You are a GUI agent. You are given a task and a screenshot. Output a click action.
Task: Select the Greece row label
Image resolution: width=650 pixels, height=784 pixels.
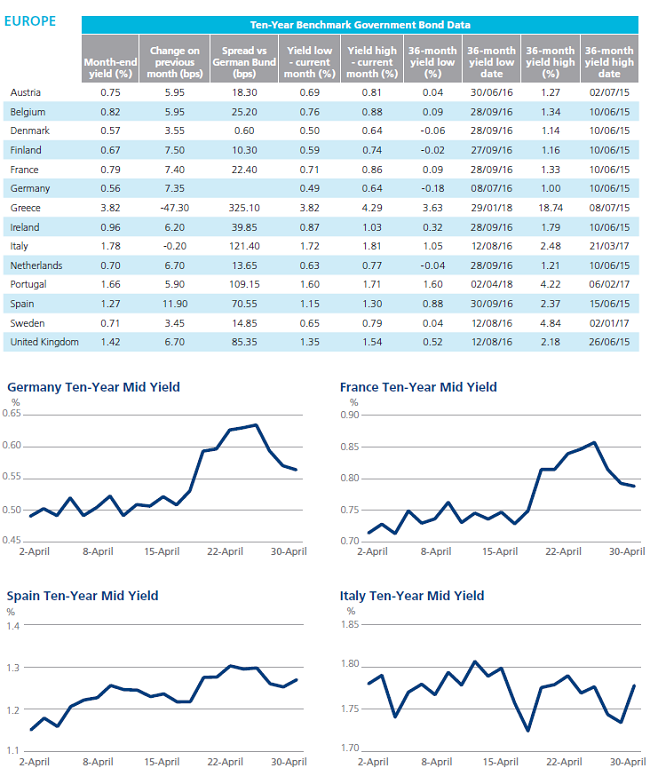click(x=26, y=208)
